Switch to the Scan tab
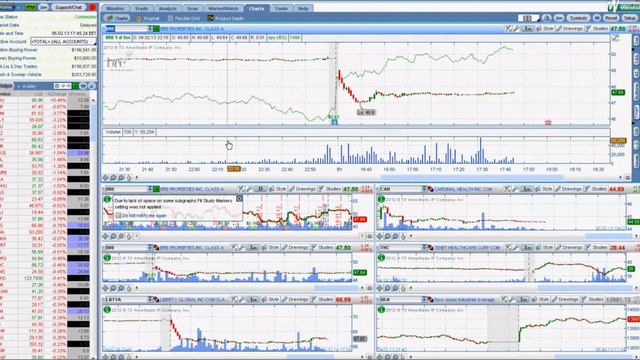The width and height of the screenshot is (640, 360). 192,8
